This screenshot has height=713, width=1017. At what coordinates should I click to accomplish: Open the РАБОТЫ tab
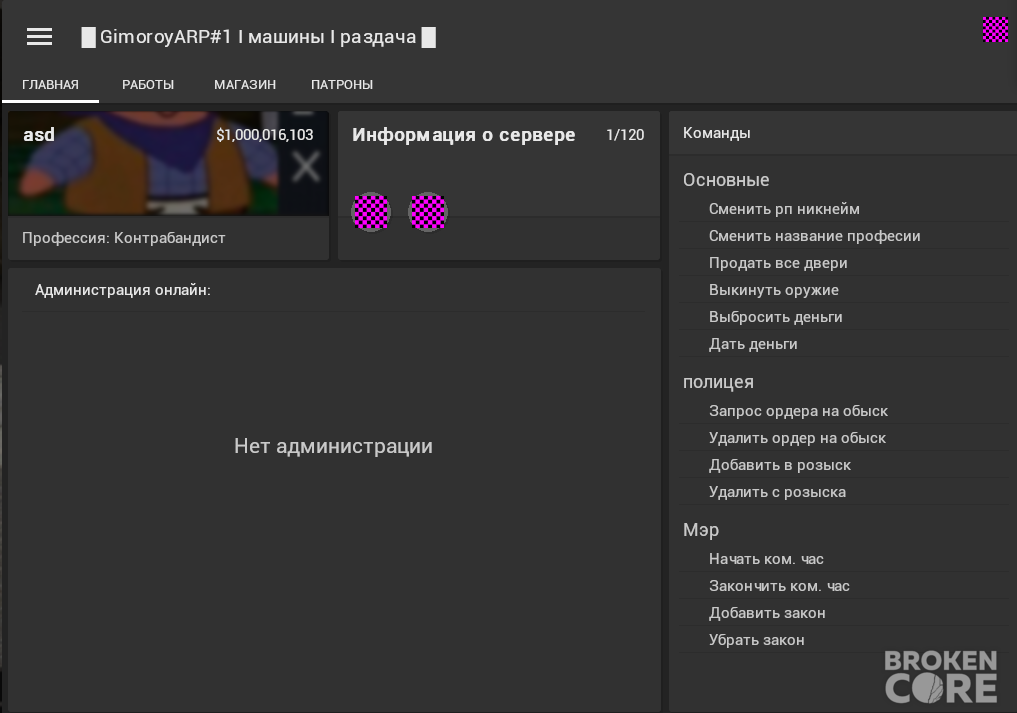(x=148, y=84)
